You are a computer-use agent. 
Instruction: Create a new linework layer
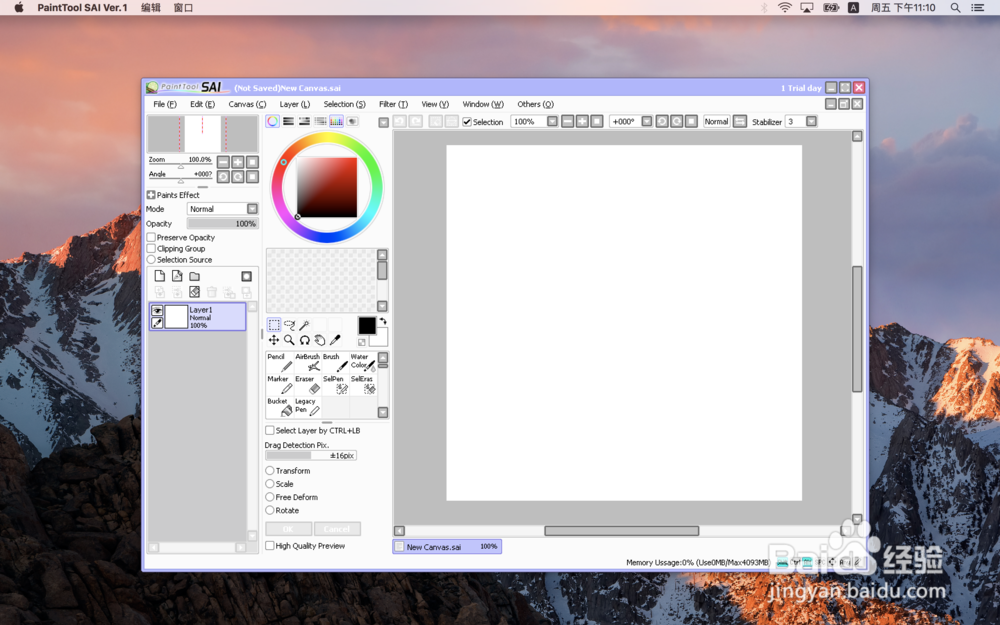tap(177, 276)
